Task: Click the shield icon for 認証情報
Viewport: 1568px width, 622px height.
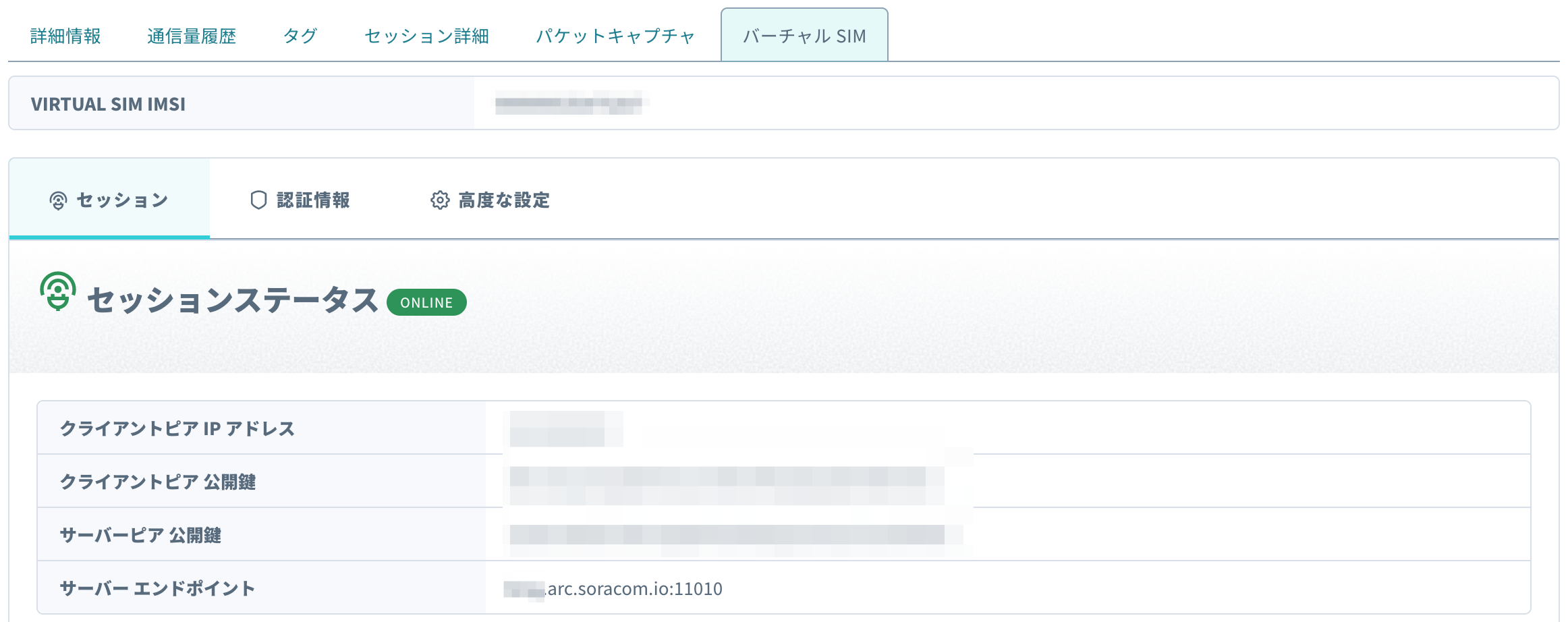Action: coord(258,200)
